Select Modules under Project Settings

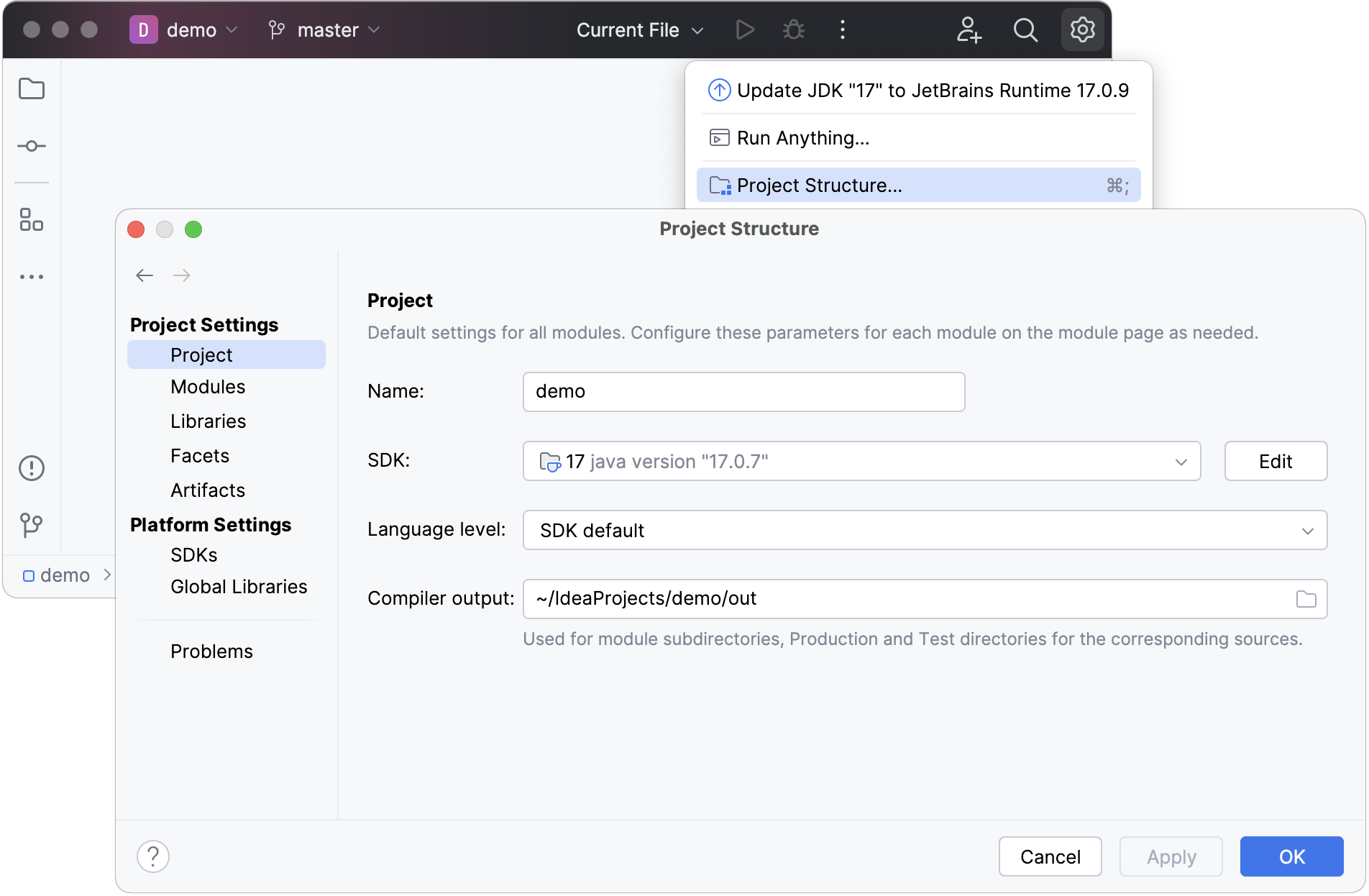coord(207,386)
